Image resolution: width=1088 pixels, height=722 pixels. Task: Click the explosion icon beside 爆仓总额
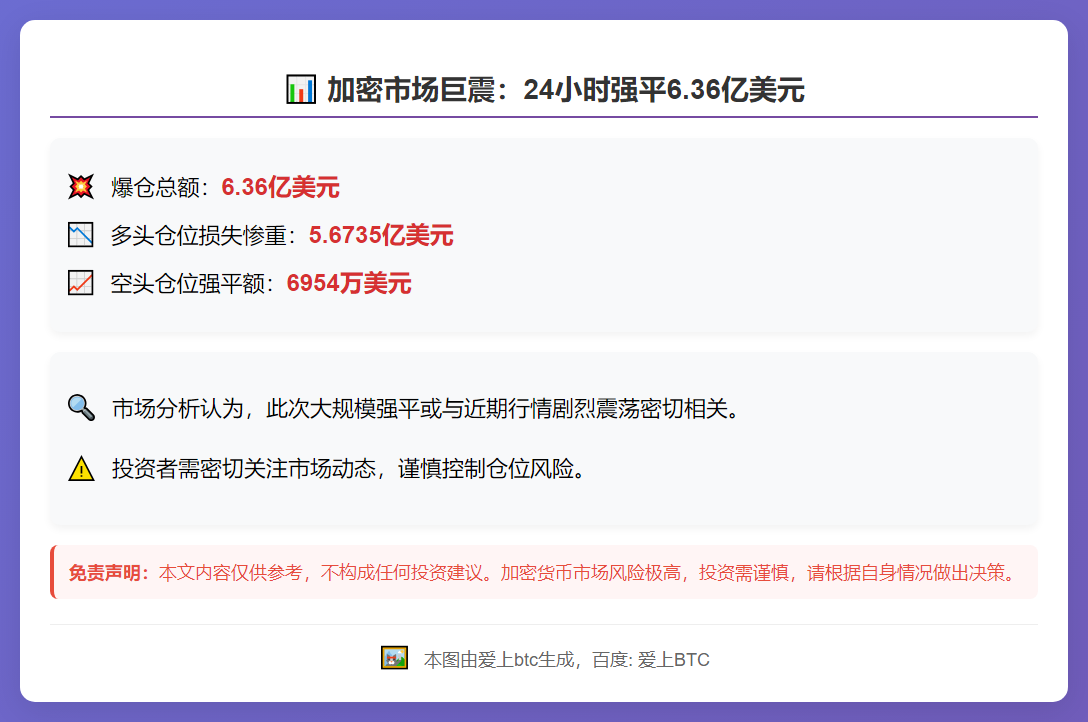click(x=80, y=187)
